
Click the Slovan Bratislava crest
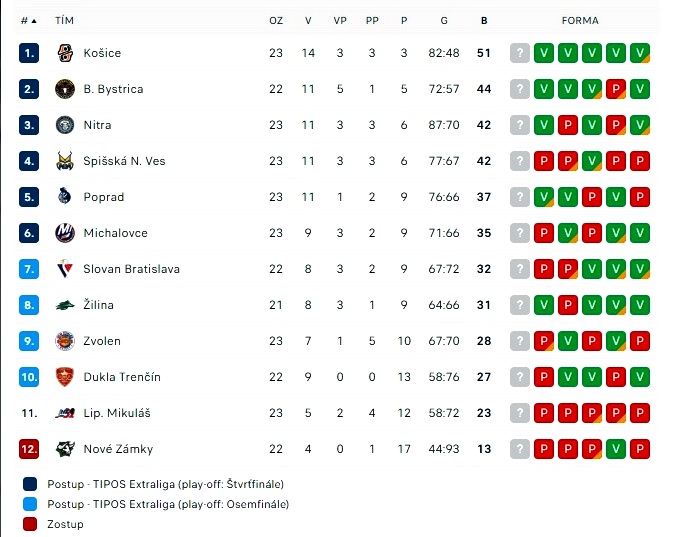[x=65, y=269]
